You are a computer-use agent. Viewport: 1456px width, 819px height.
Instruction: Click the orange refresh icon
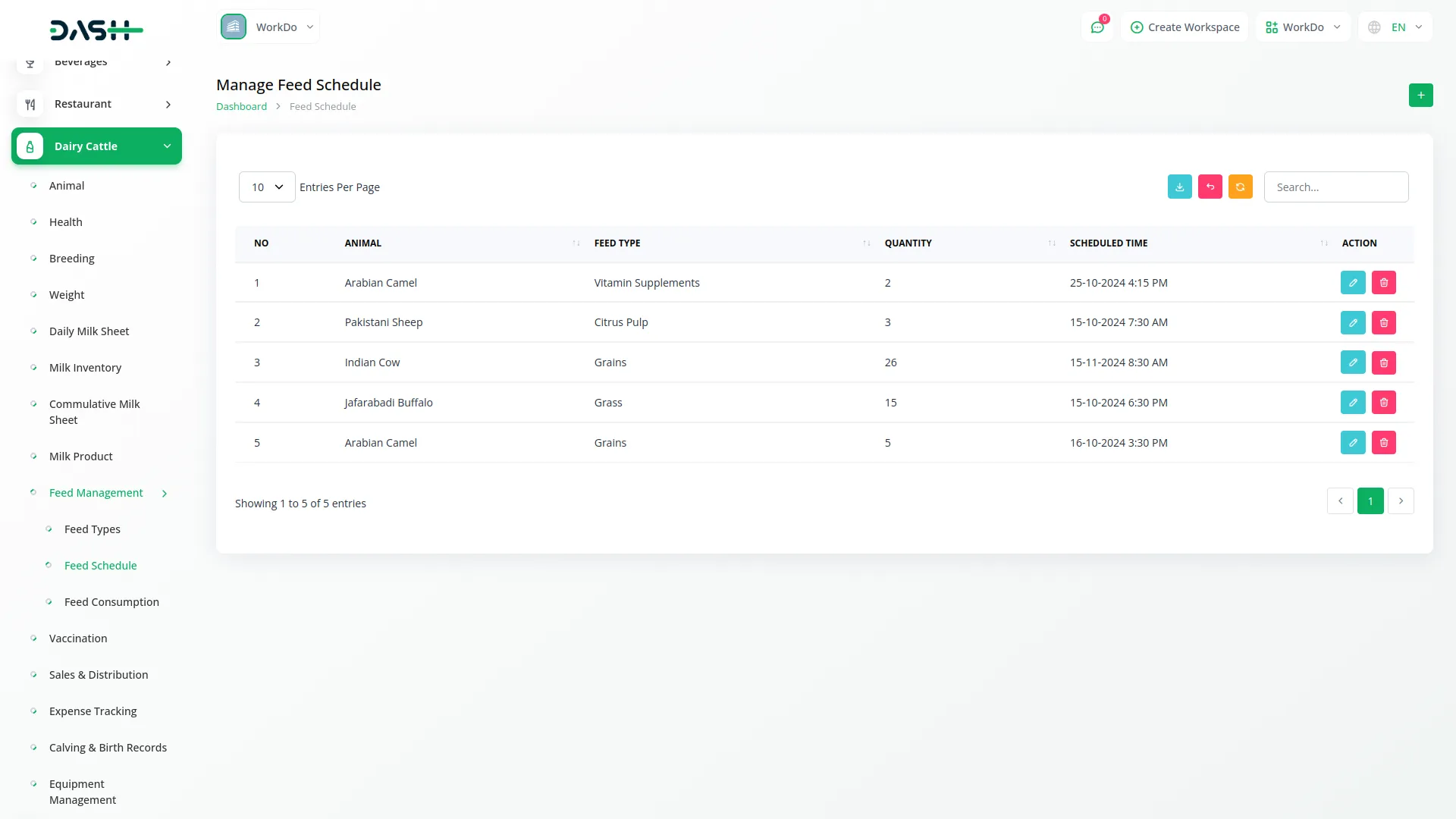click(x=1240, y=187)
